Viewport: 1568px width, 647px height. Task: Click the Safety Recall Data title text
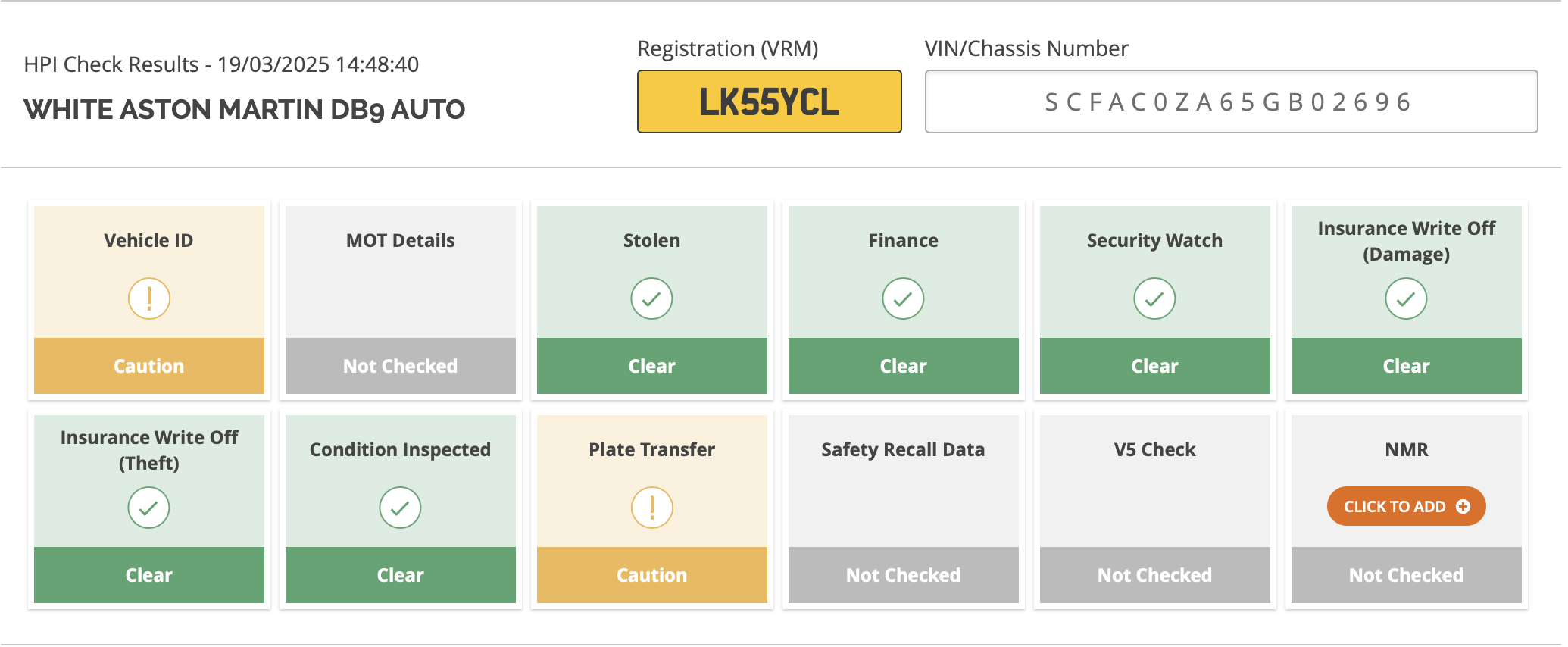coord(903,450)
